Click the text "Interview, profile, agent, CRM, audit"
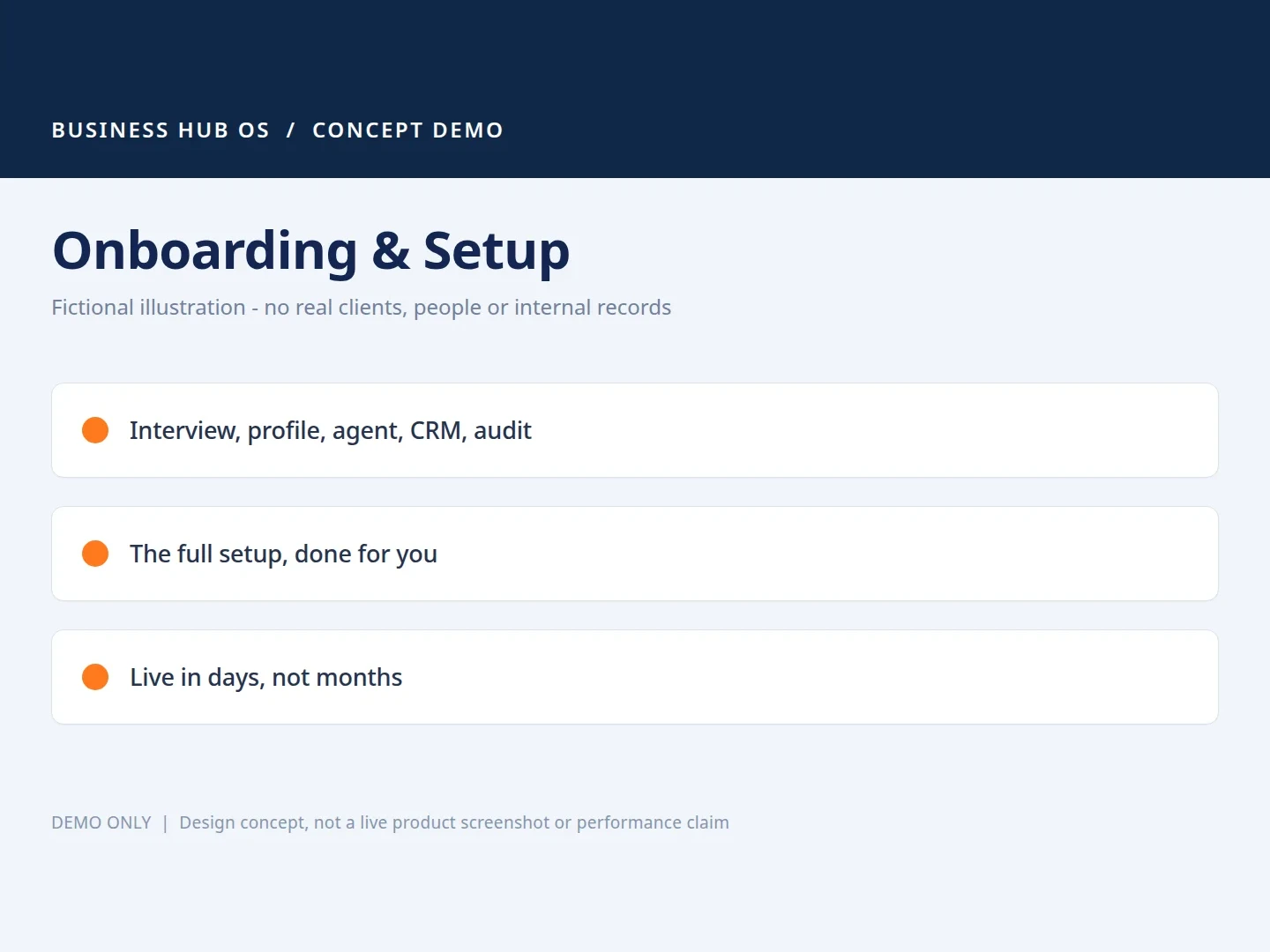 331,430
